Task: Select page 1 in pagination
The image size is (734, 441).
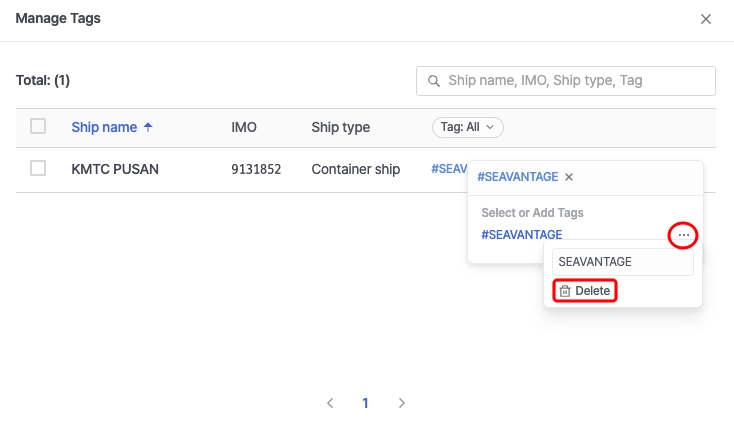Action: tap(366, 403)
